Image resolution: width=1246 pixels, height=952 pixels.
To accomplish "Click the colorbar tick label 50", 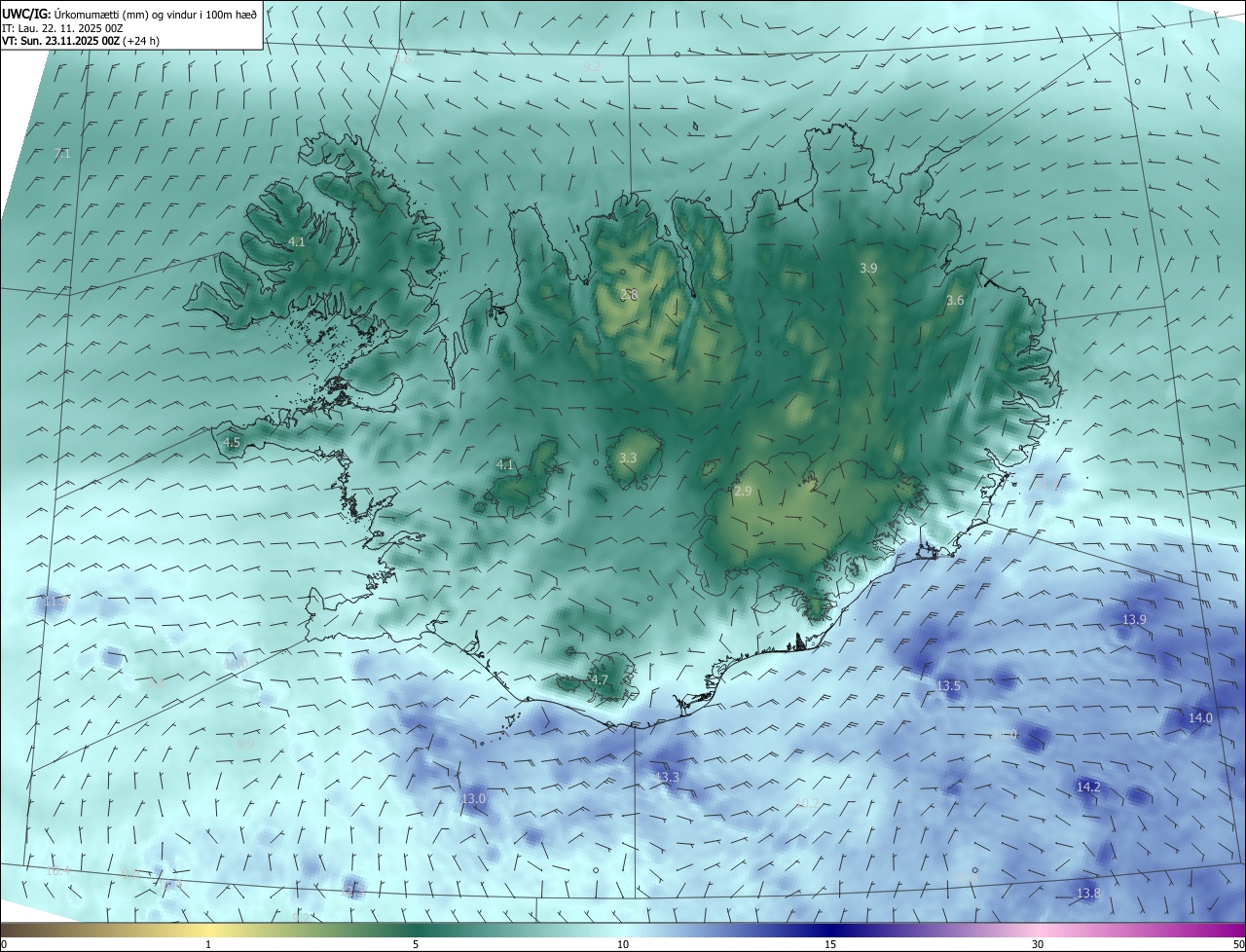I will tap(1238, 944).
